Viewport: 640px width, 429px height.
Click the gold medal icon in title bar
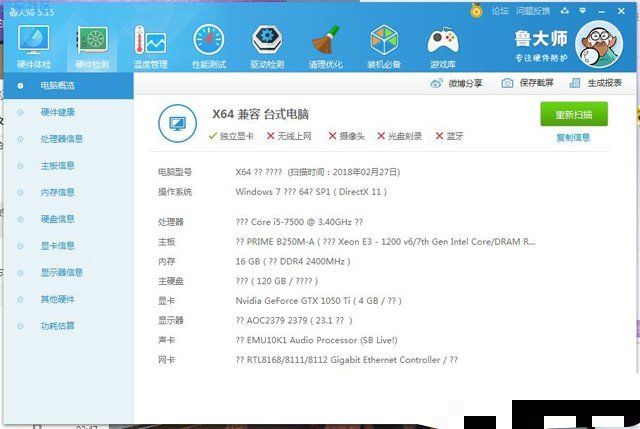point(476,11)
